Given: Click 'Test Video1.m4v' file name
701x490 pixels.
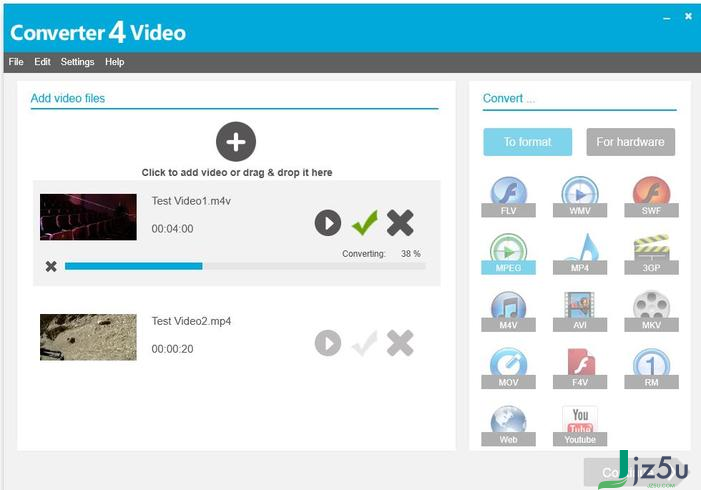Looking at the screenshot, I should pyautogui.click(x=191, y=201).
